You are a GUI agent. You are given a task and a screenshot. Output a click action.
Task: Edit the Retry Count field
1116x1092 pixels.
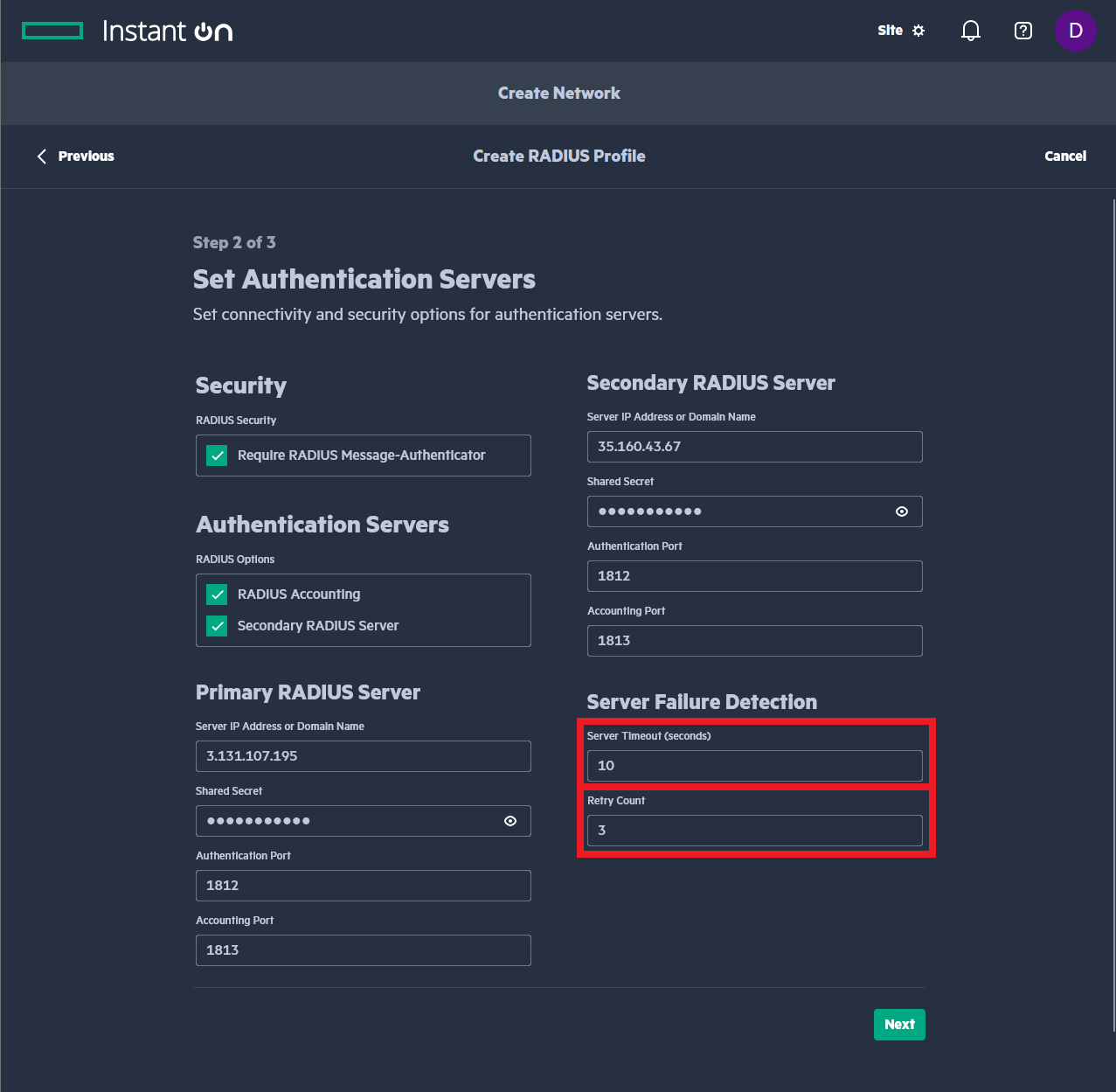[755, 831]
